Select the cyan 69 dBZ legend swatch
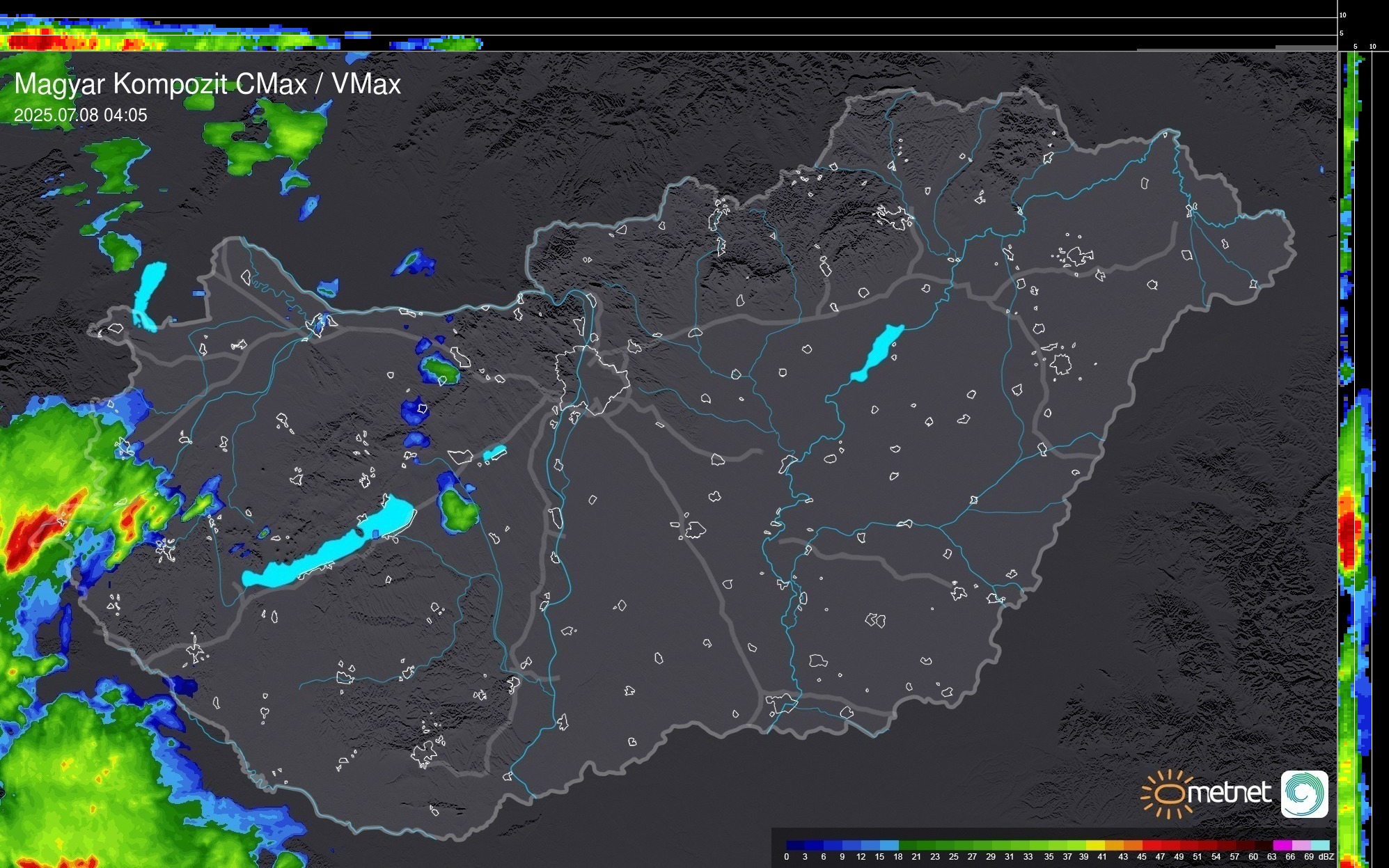The image size is (1389, 868). (x=1319, y=845)
